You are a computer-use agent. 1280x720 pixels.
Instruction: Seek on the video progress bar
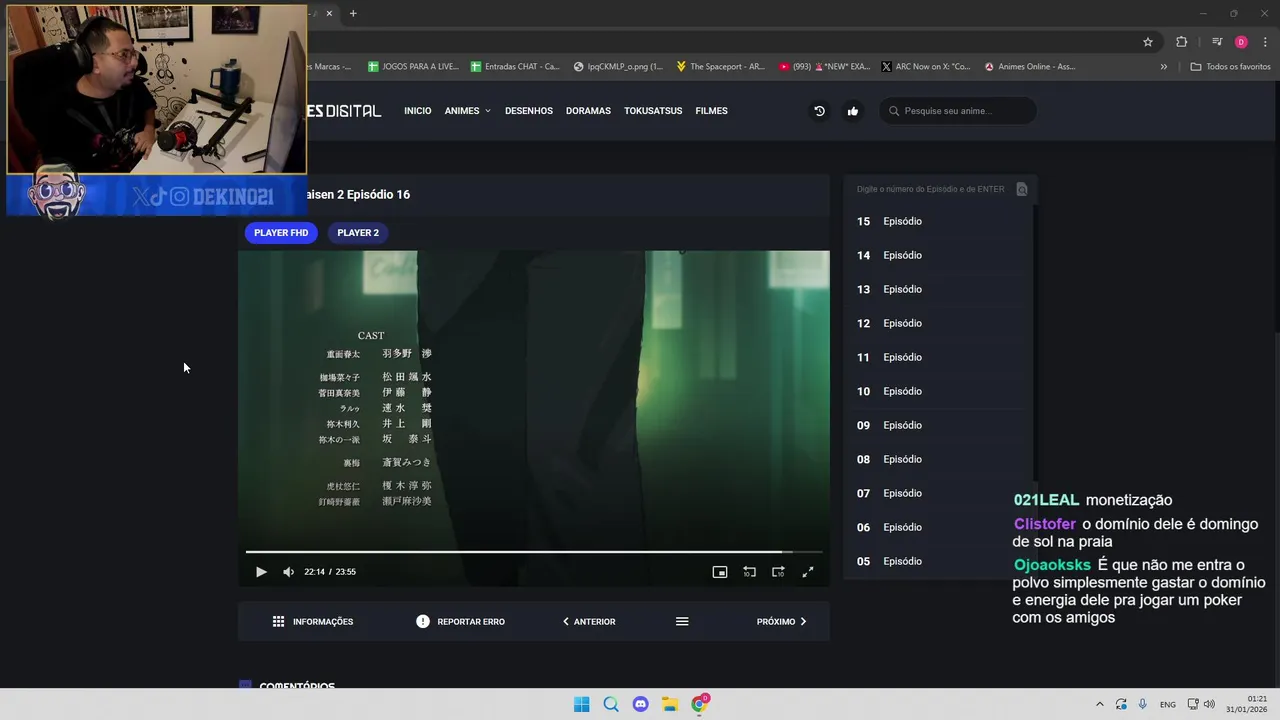(534, 552)
